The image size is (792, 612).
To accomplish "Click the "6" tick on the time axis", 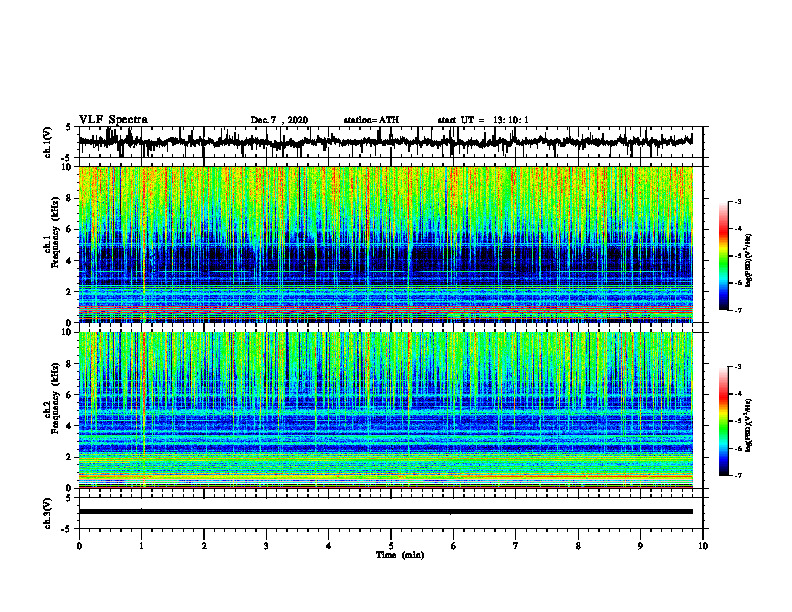I will pos(454,546).
